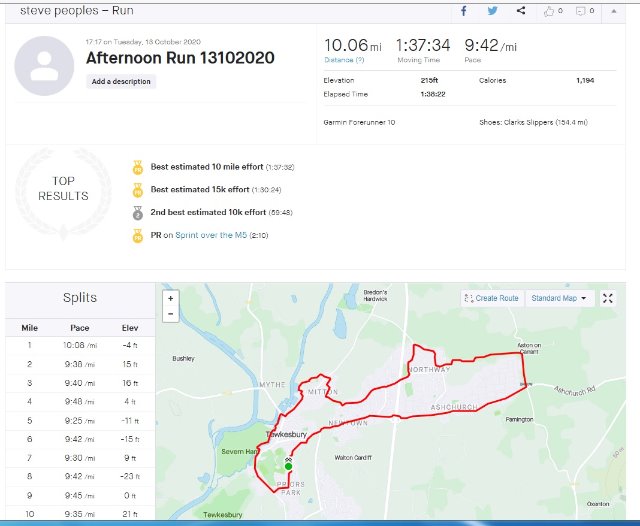Image resolution: width=640 pixels, height=526 pixels.
Task: Select the mile 1 split row
Action: point(80,344)
